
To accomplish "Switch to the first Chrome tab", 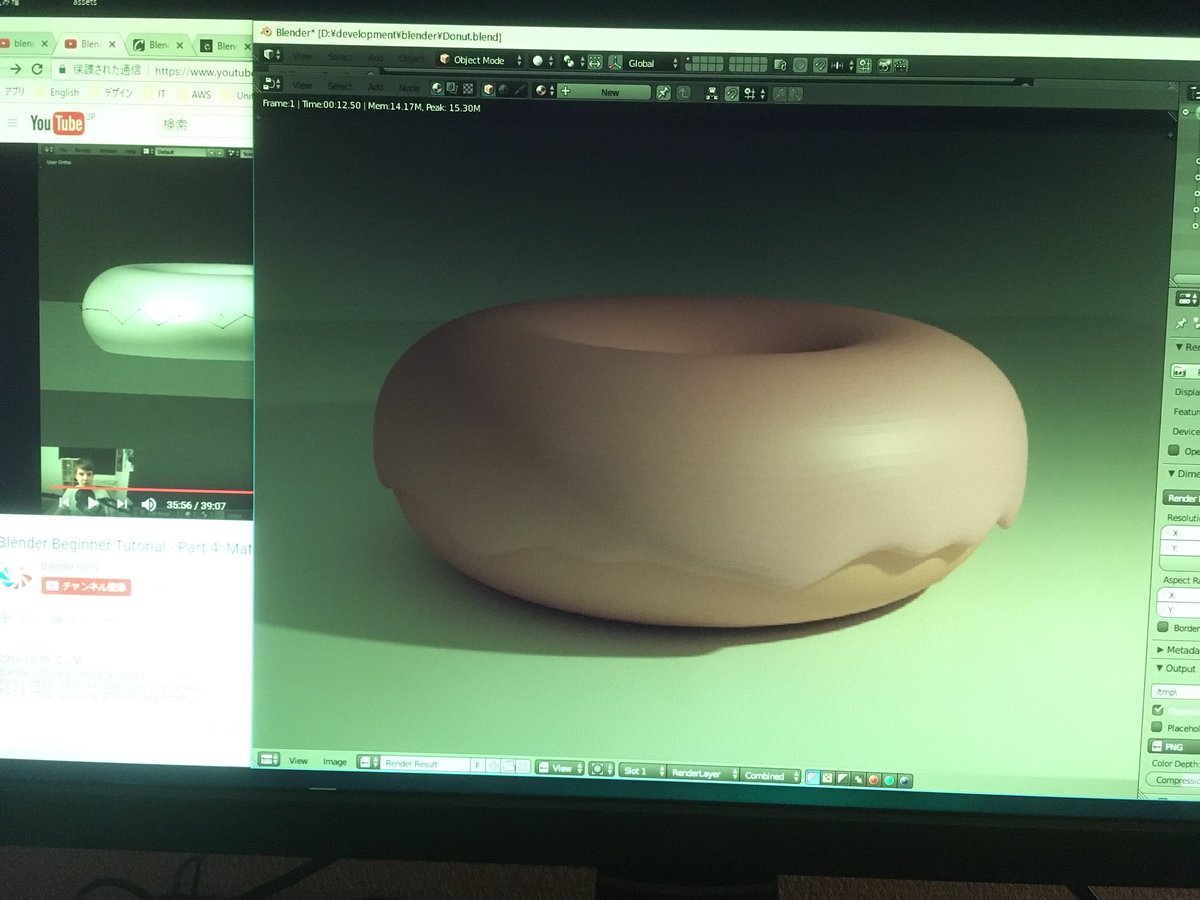I will pos(23,43).
